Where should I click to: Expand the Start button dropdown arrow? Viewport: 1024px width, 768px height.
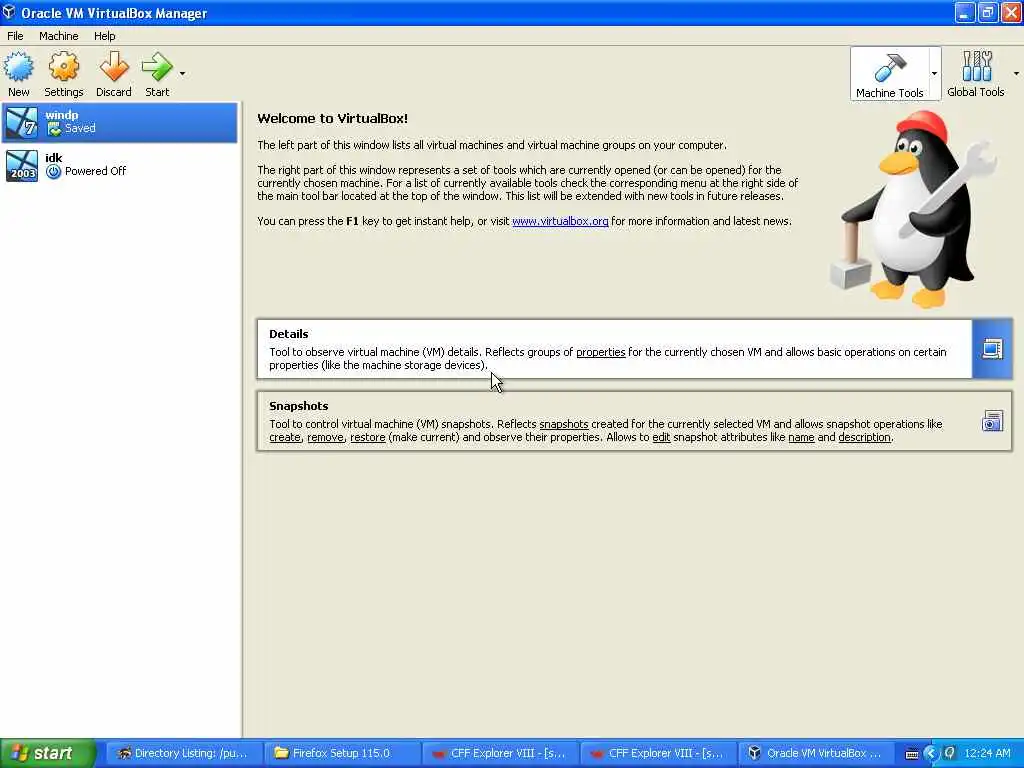point(182,73)
